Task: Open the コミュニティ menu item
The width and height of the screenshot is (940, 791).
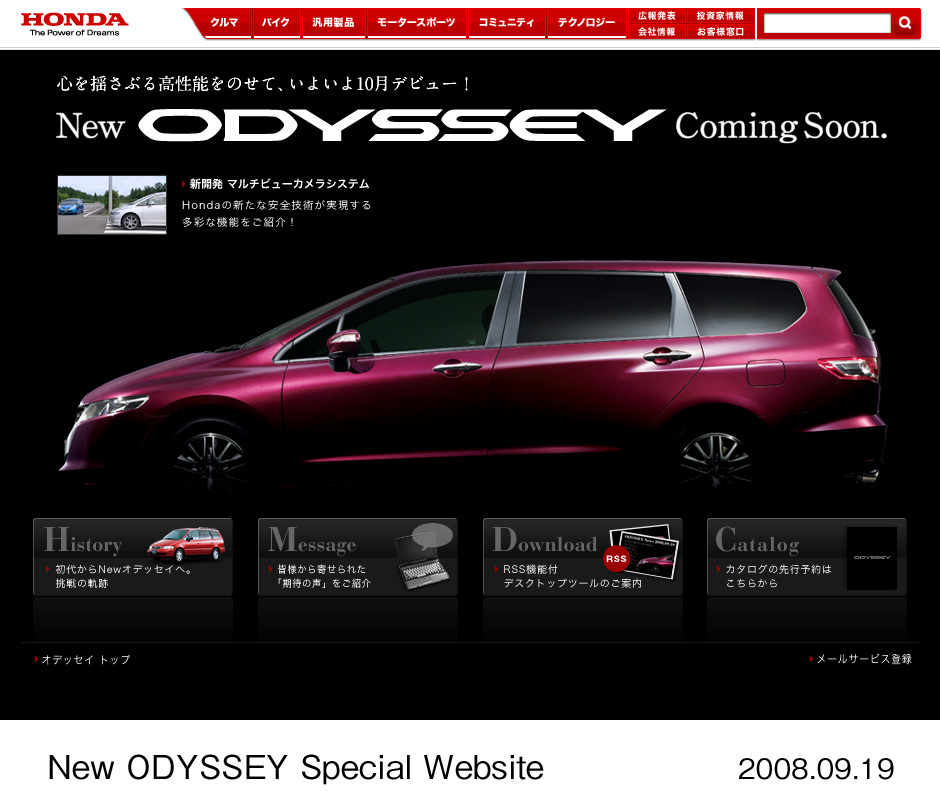Action: pyautogui.click(x=506, y=22)
